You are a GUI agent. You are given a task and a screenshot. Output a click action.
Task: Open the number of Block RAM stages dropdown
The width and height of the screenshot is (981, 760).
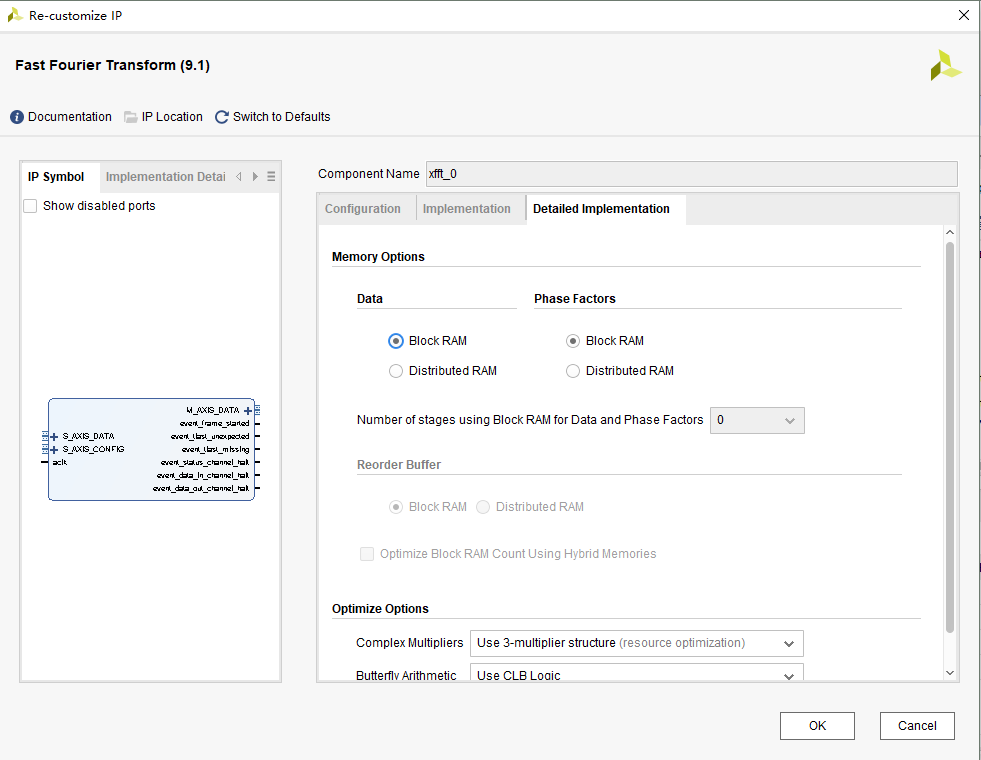click(757, 421)
